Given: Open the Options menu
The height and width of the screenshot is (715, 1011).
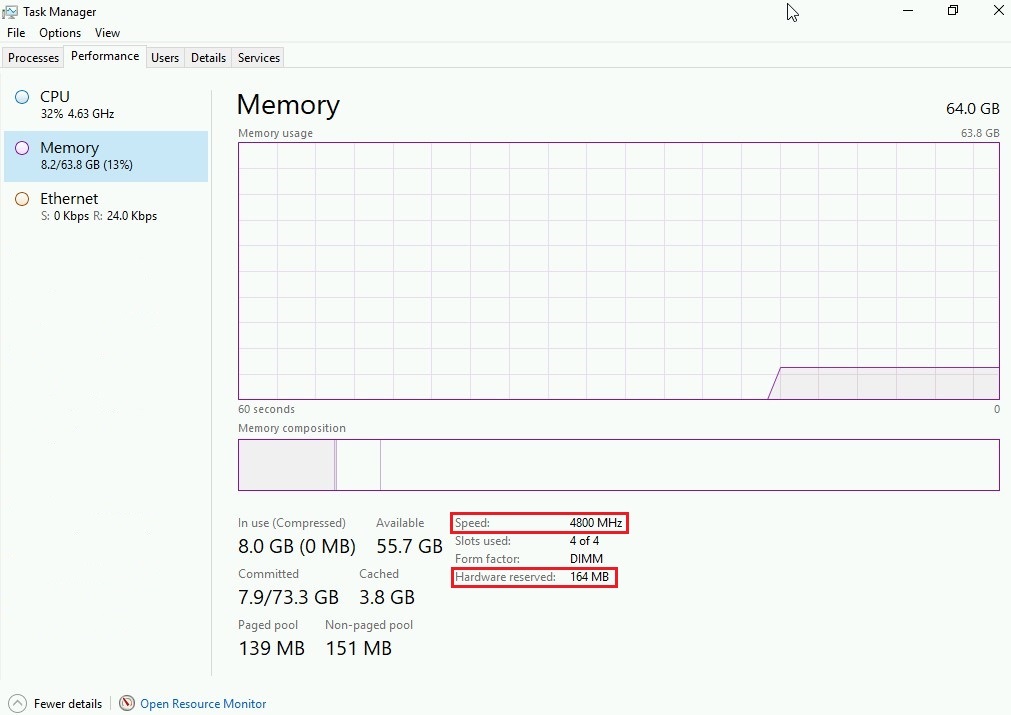Looking at the screenshot, I should tap(59, 32).
